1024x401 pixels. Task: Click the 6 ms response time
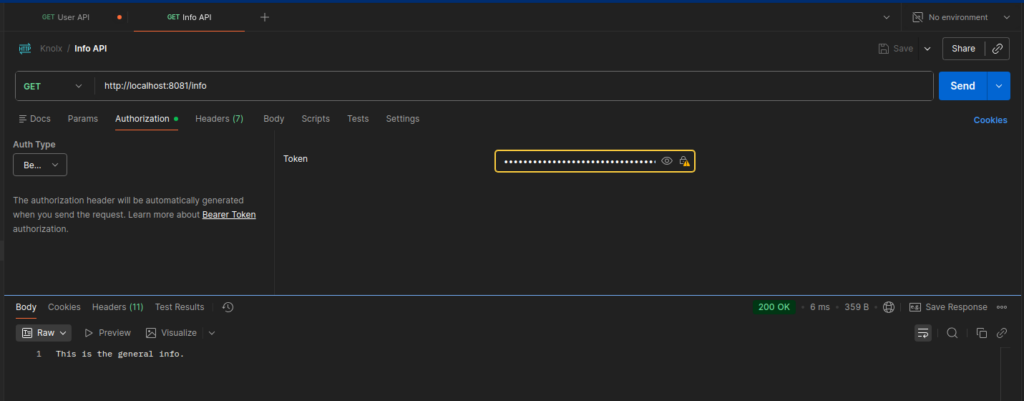coord(820,307)
